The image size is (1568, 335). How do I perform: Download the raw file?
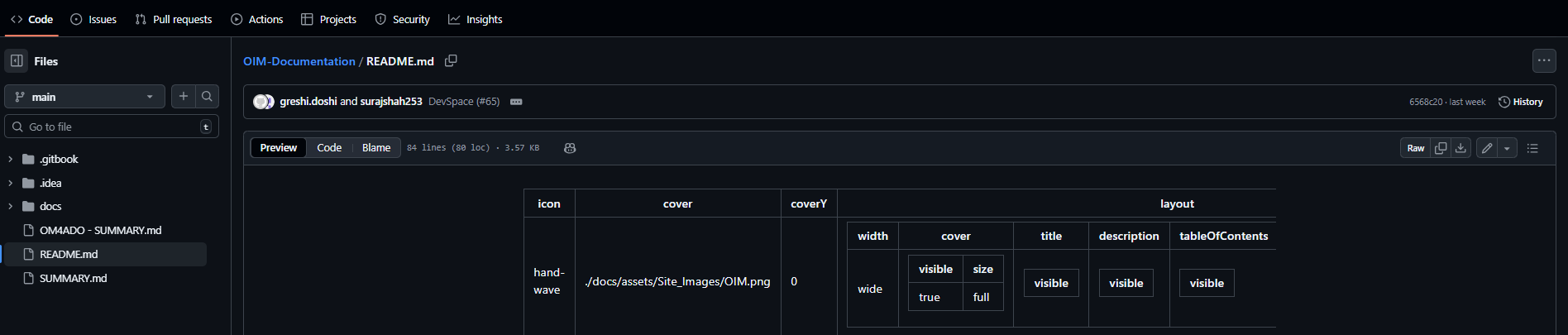(1460, 148)
